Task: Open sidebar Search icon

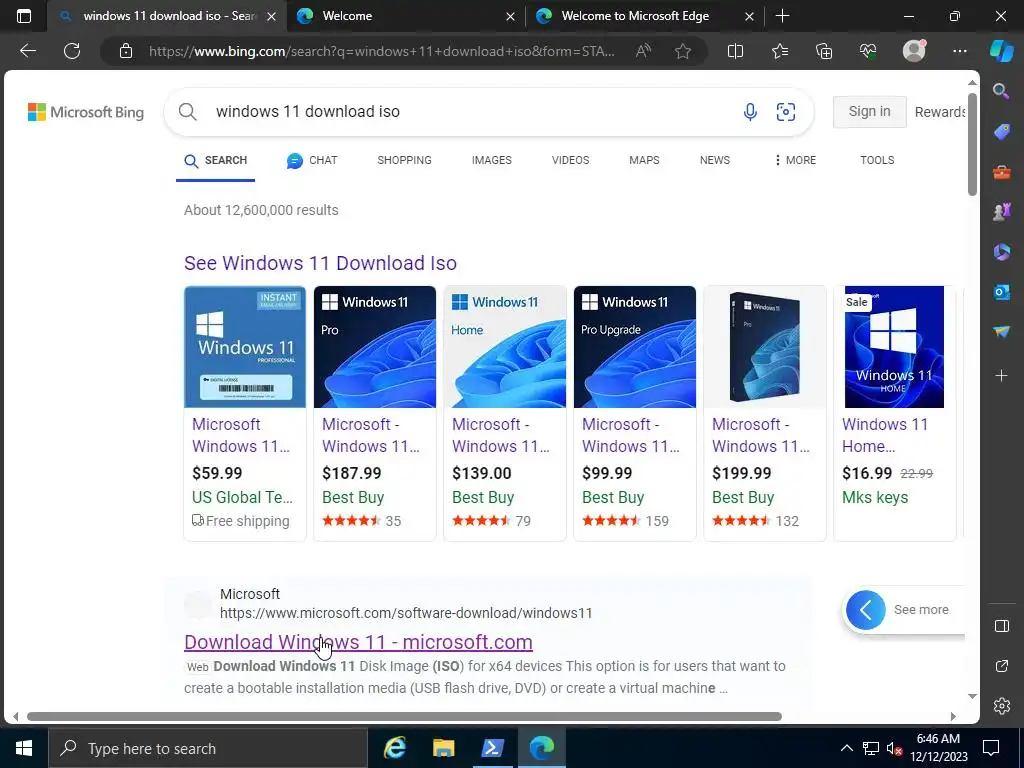Action: [1001, 91]
